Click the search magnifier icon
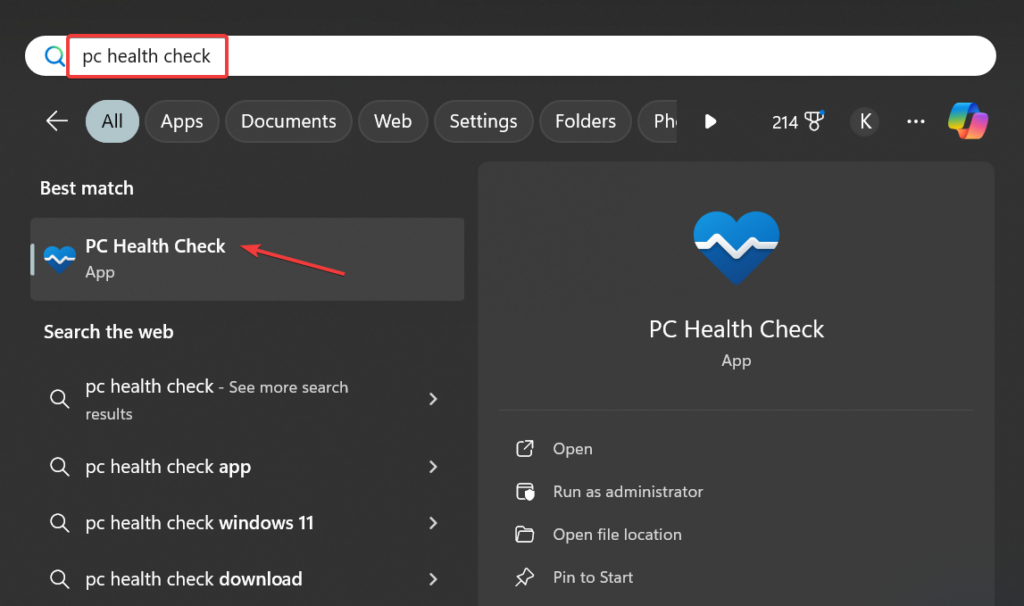The image size is (1024, 606). click(54, 56)
